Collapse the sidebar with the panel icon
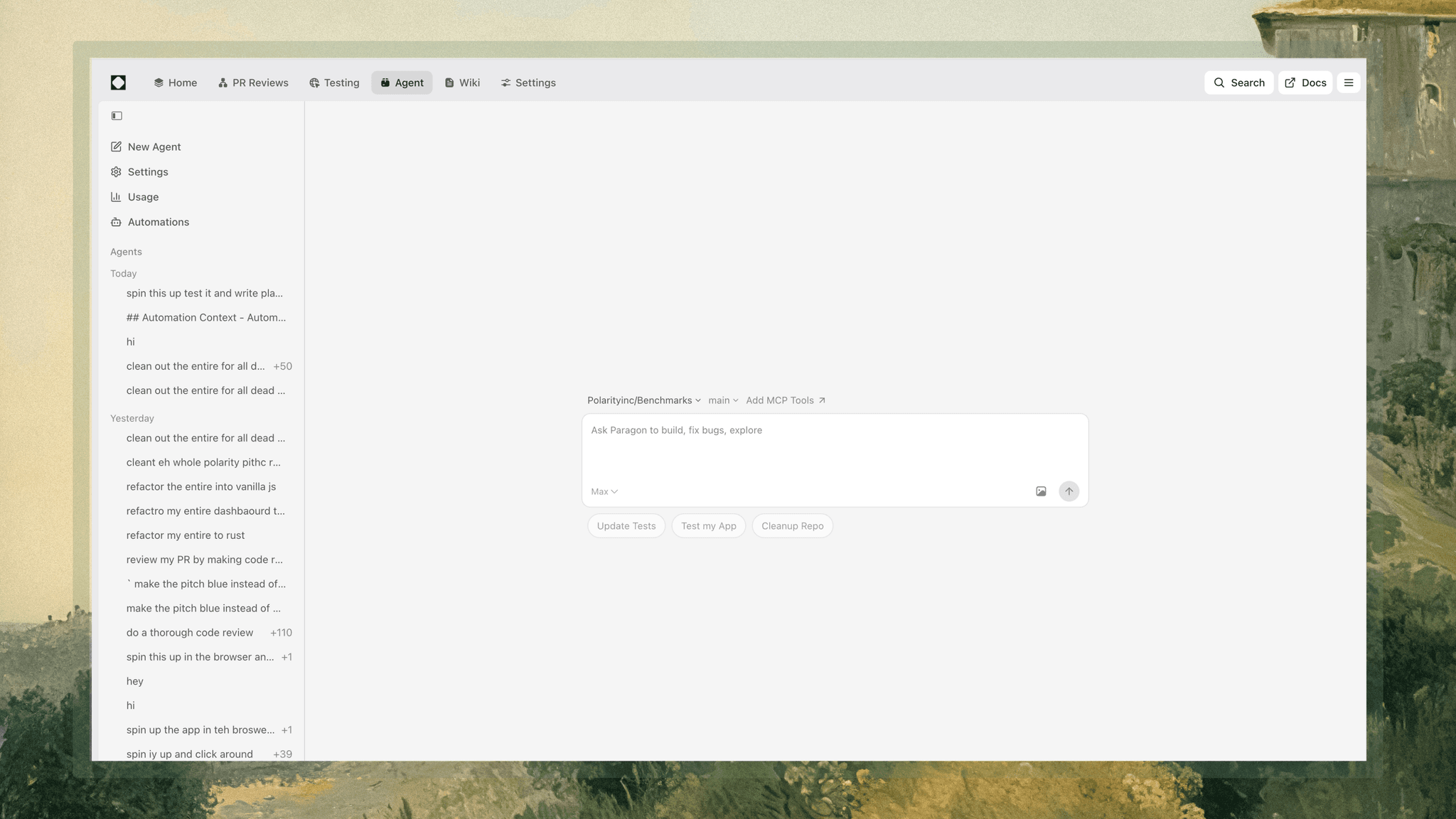 point(117,115)
